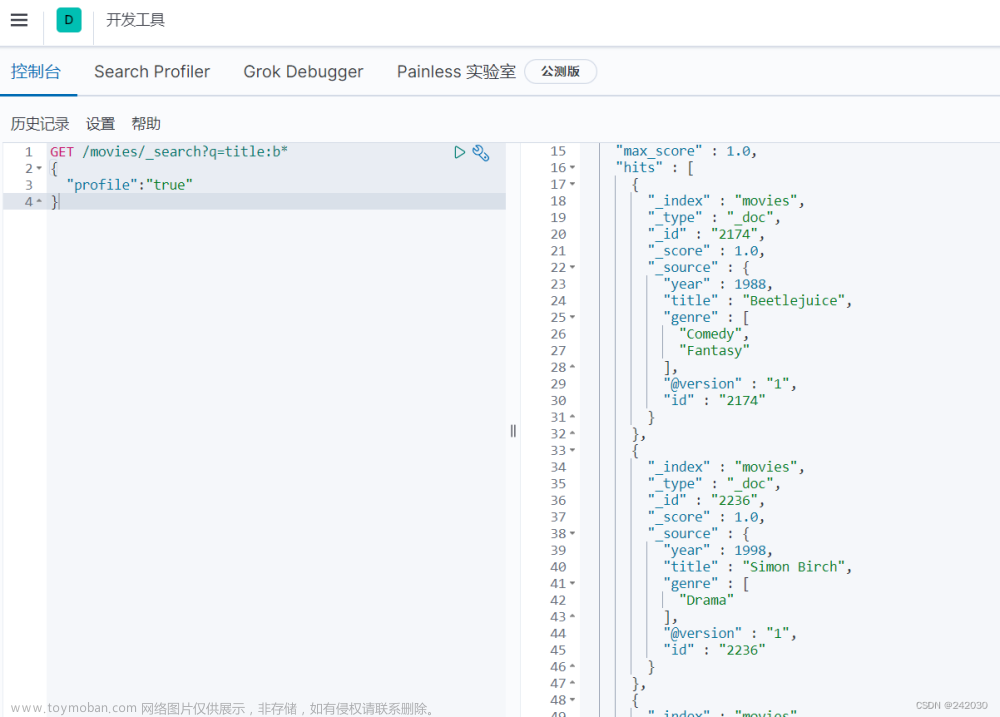Click the "@version" line at row 29
1000x717 pixels.
[730, 383]
